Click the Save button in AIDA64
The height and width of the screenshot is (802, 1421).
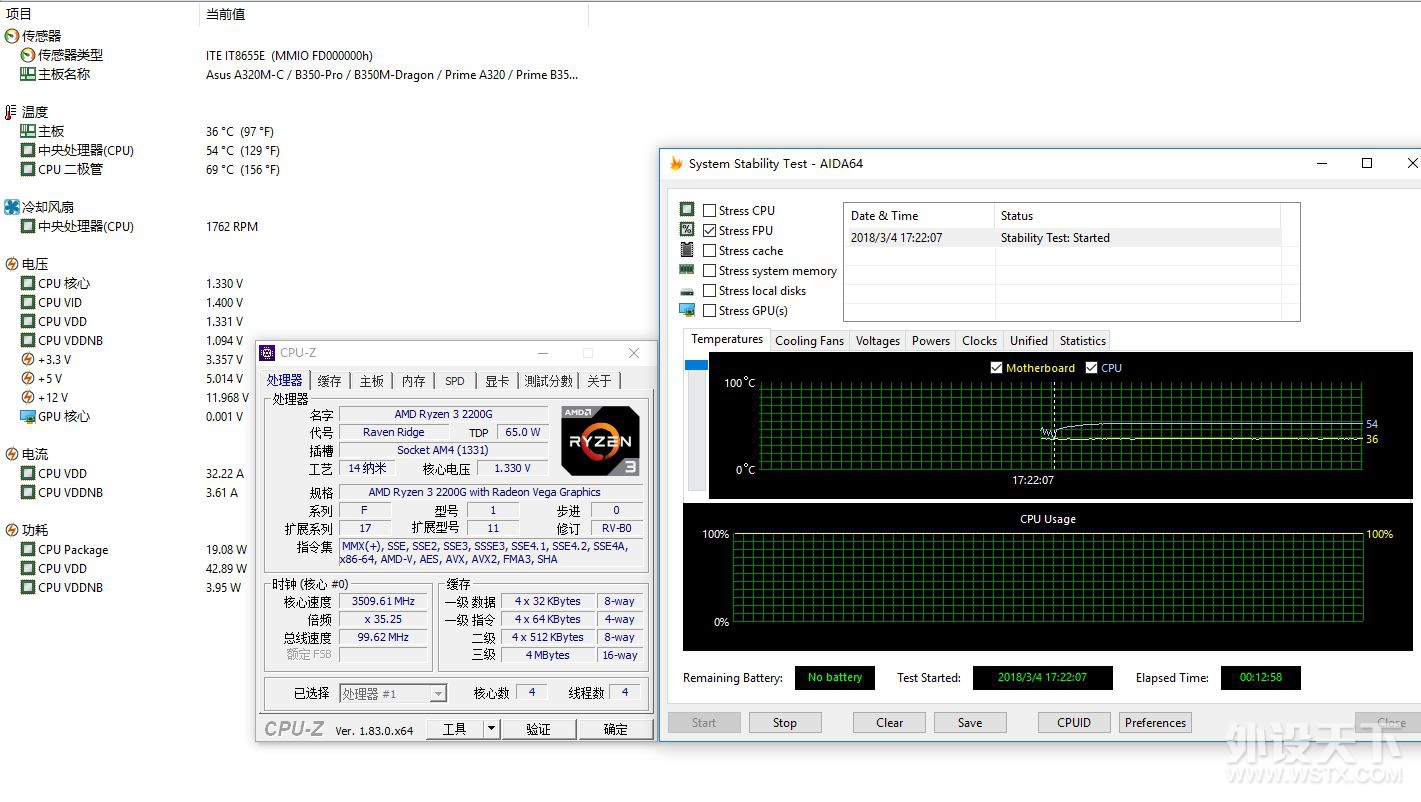tap(970, 723)
